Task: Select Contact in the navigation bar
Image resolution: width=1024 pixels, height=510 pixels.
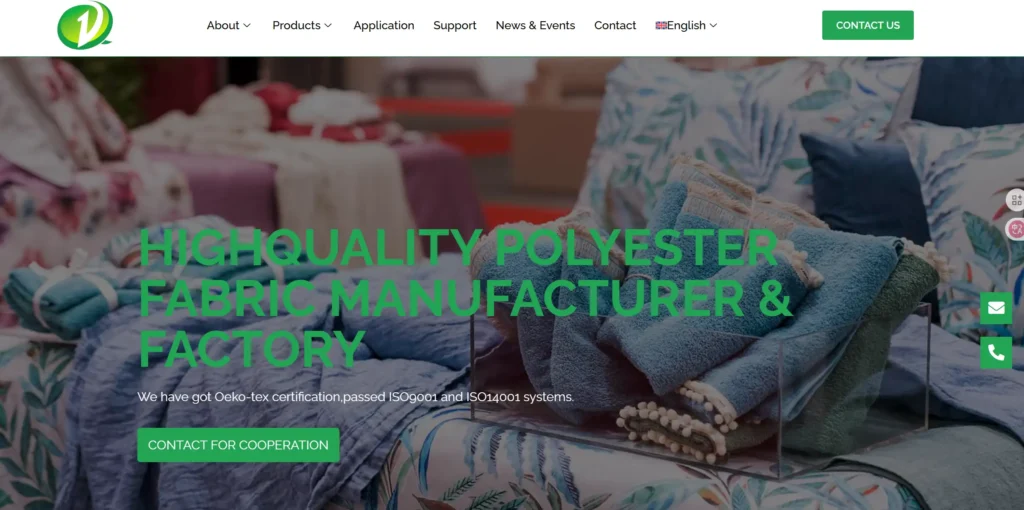Action: (615, 25)
